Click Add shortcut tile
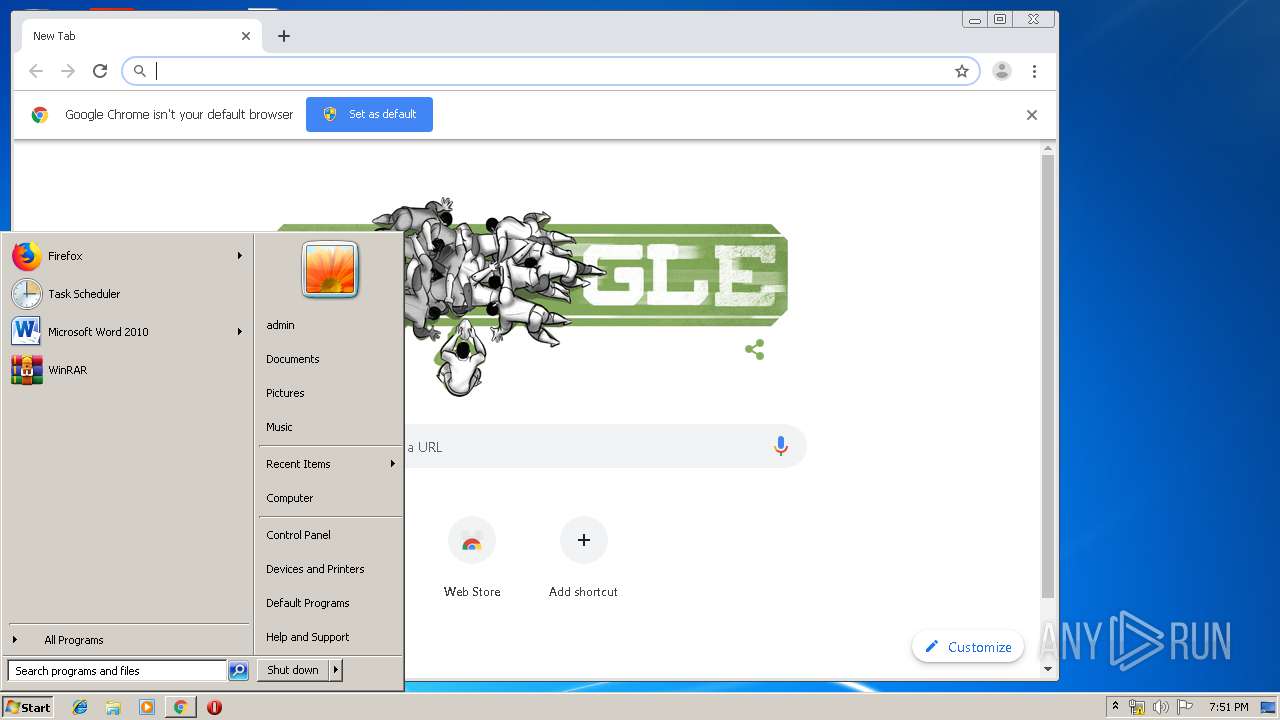Viewport: 1280px width, 720px height. pyautogui.click(x=584, y=558)
